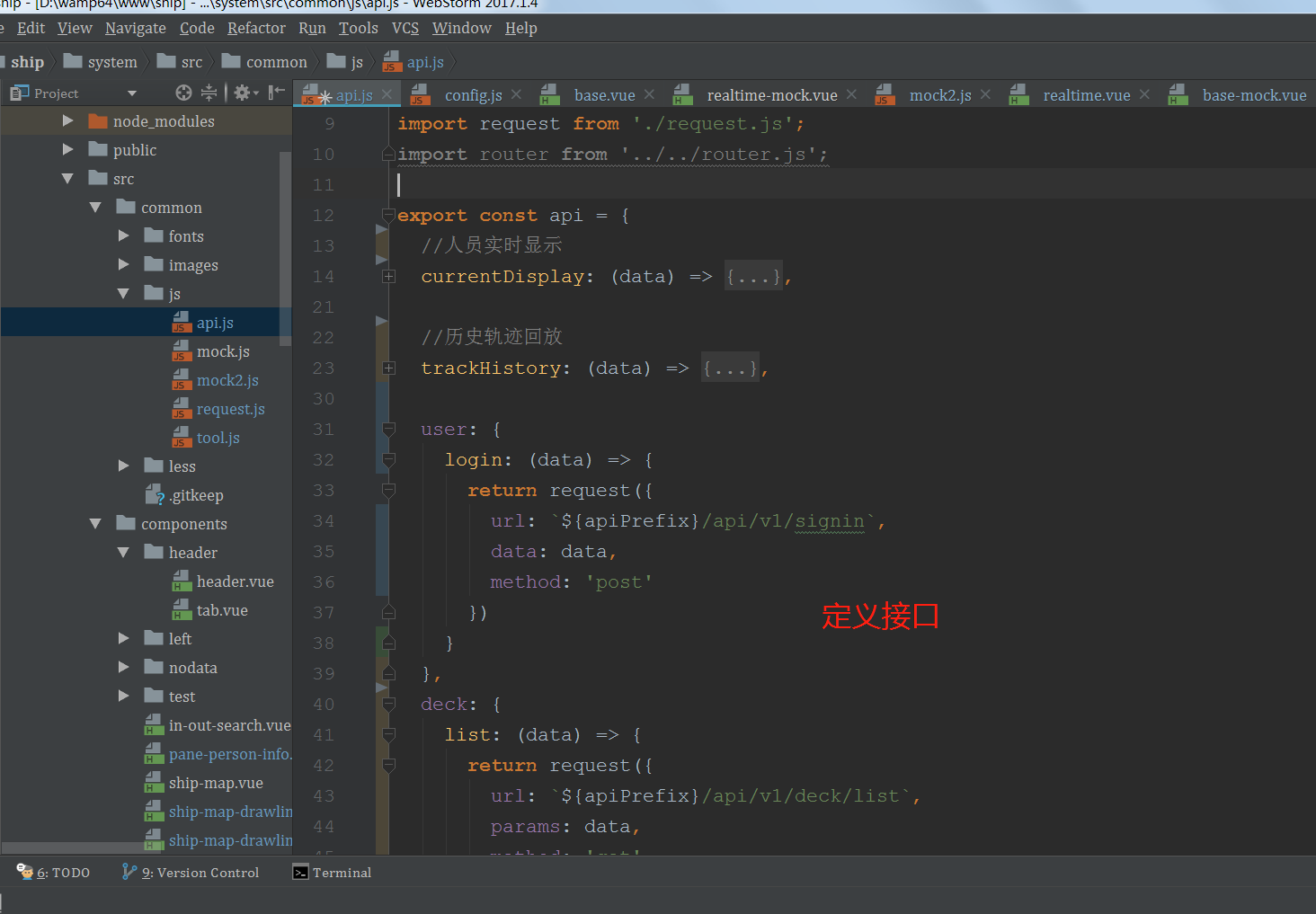The width and height of the screenshot is (1316, 914).
Task: Open the Terminal tool window
Action: tap(332, 873)
